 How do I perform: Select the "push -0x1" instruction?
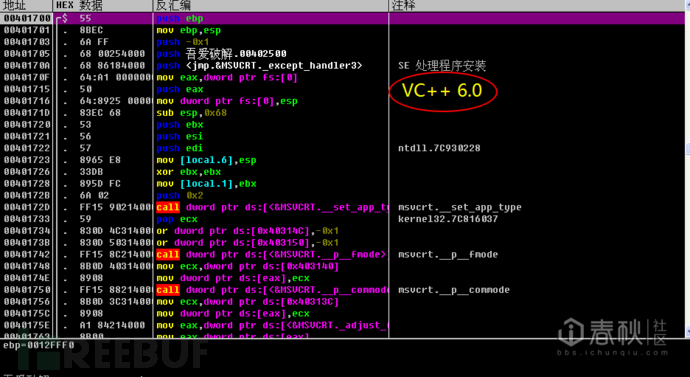tap(183, 42)
